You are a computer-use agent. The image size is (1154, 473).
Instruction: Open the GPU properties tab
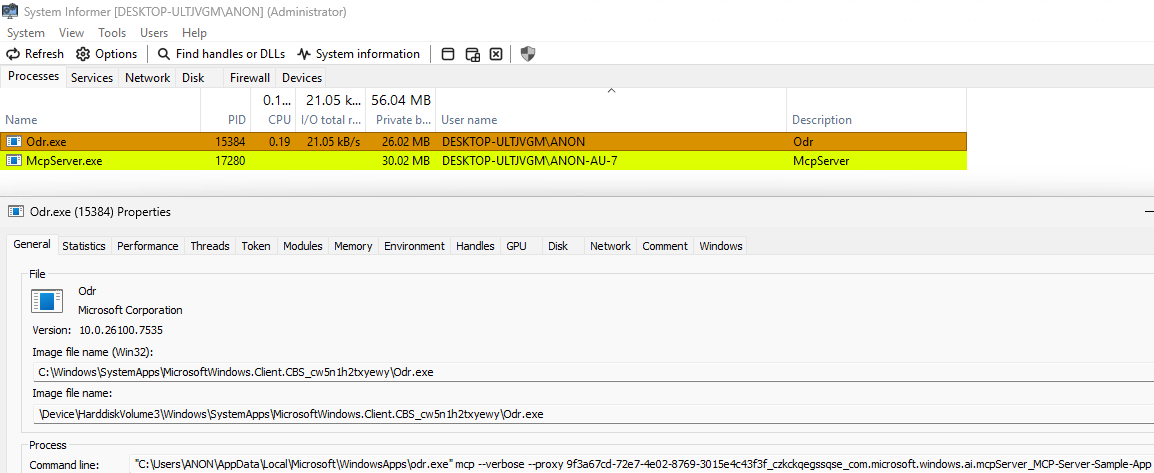[517, 246]
